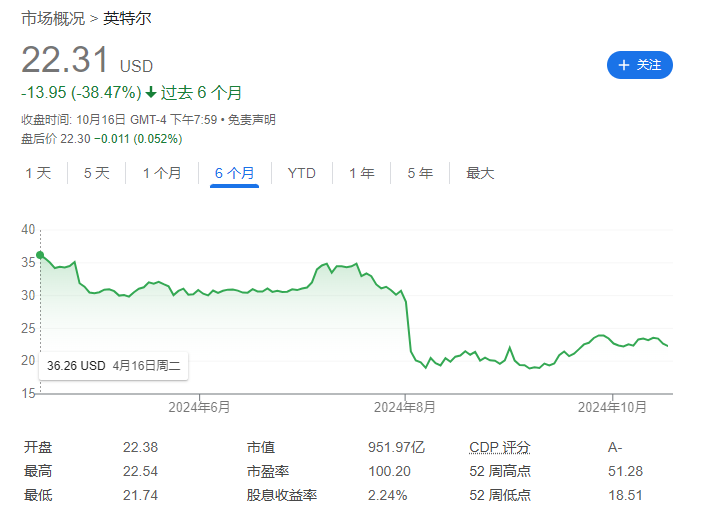The image size is (711, 510).
Task: Click the green down arrow icon
Action: pyautogui.click(x=151, y=93)
